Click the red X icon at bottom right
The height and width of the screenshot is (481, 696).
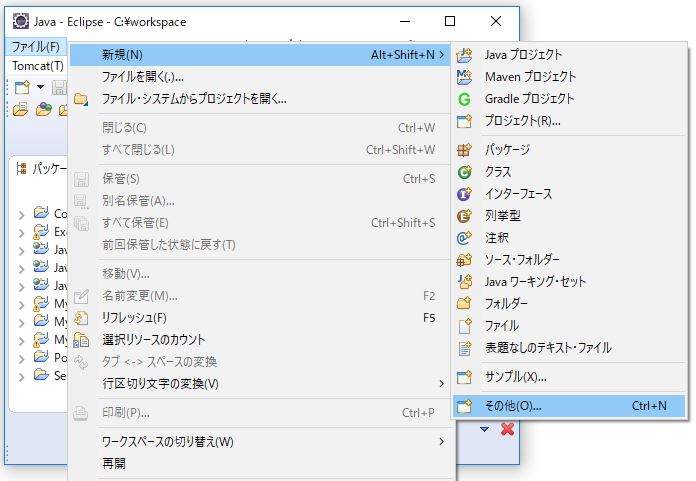click(x=507, y=429)
